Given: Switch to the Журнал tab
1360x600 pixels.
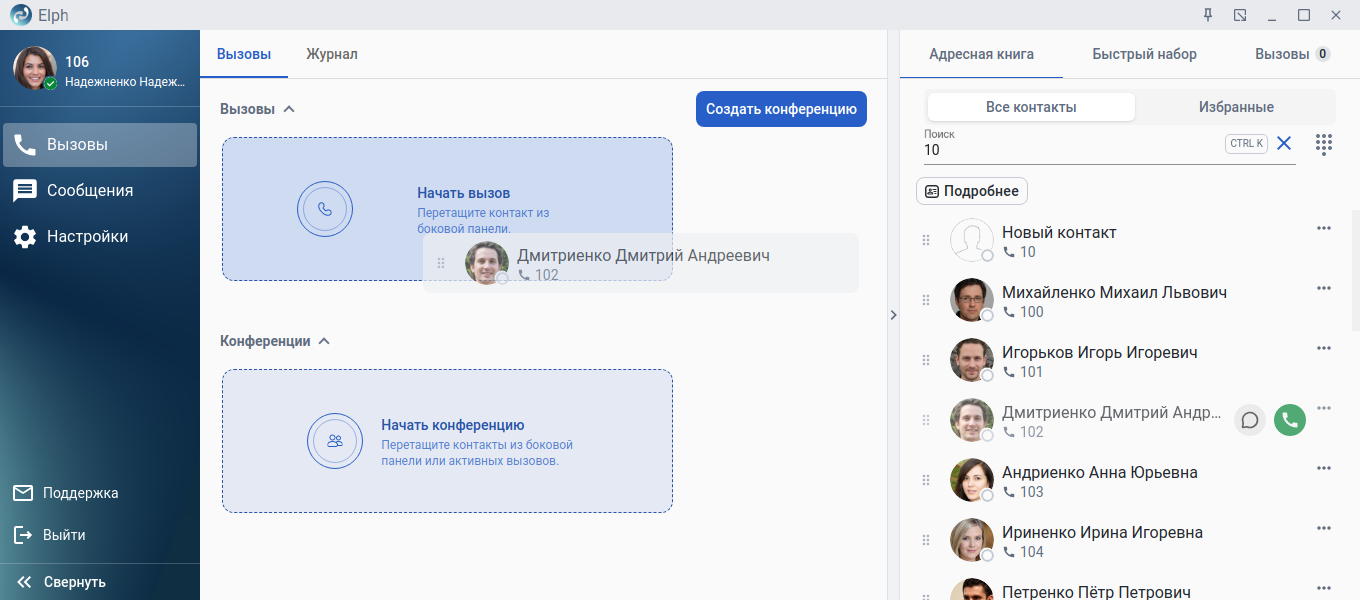Looking at the screenshot, I should click(332, 54).
